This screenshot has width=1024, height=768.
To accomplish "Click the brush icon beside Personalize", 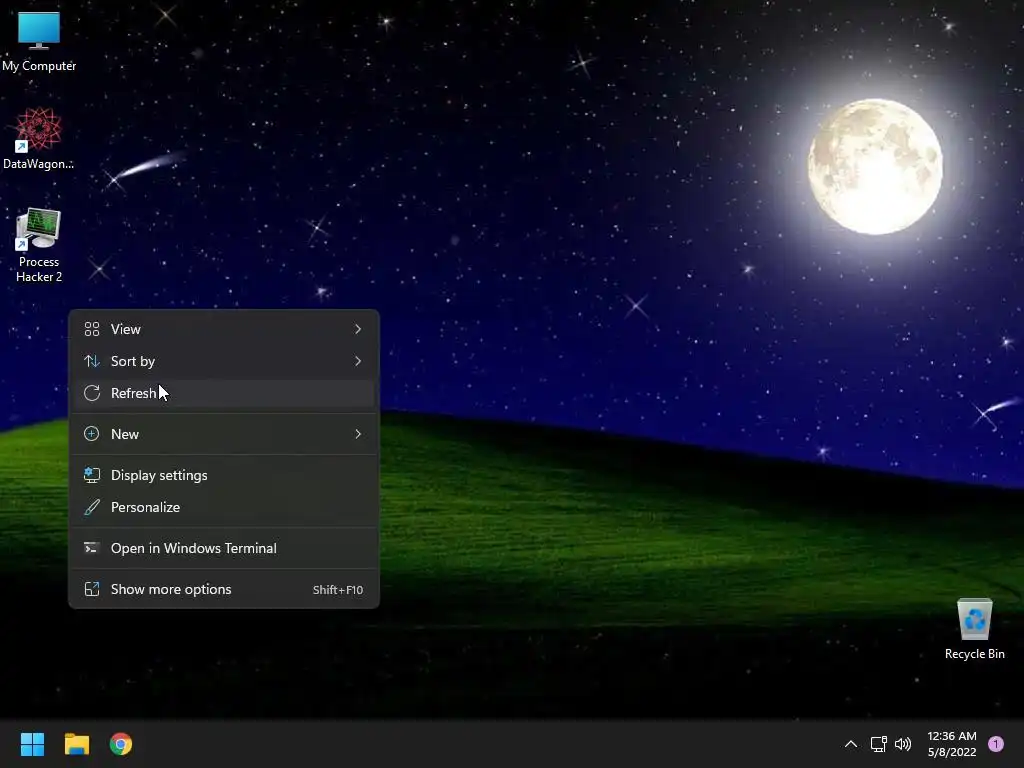I will 92,507.
